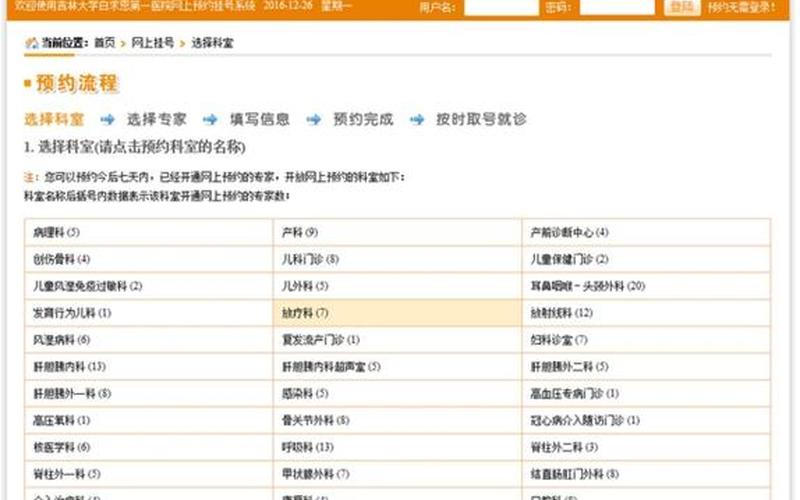Click the 预约无需登录 notice text
This screenshot has height=500, width=800.
[x=742, y=7]
